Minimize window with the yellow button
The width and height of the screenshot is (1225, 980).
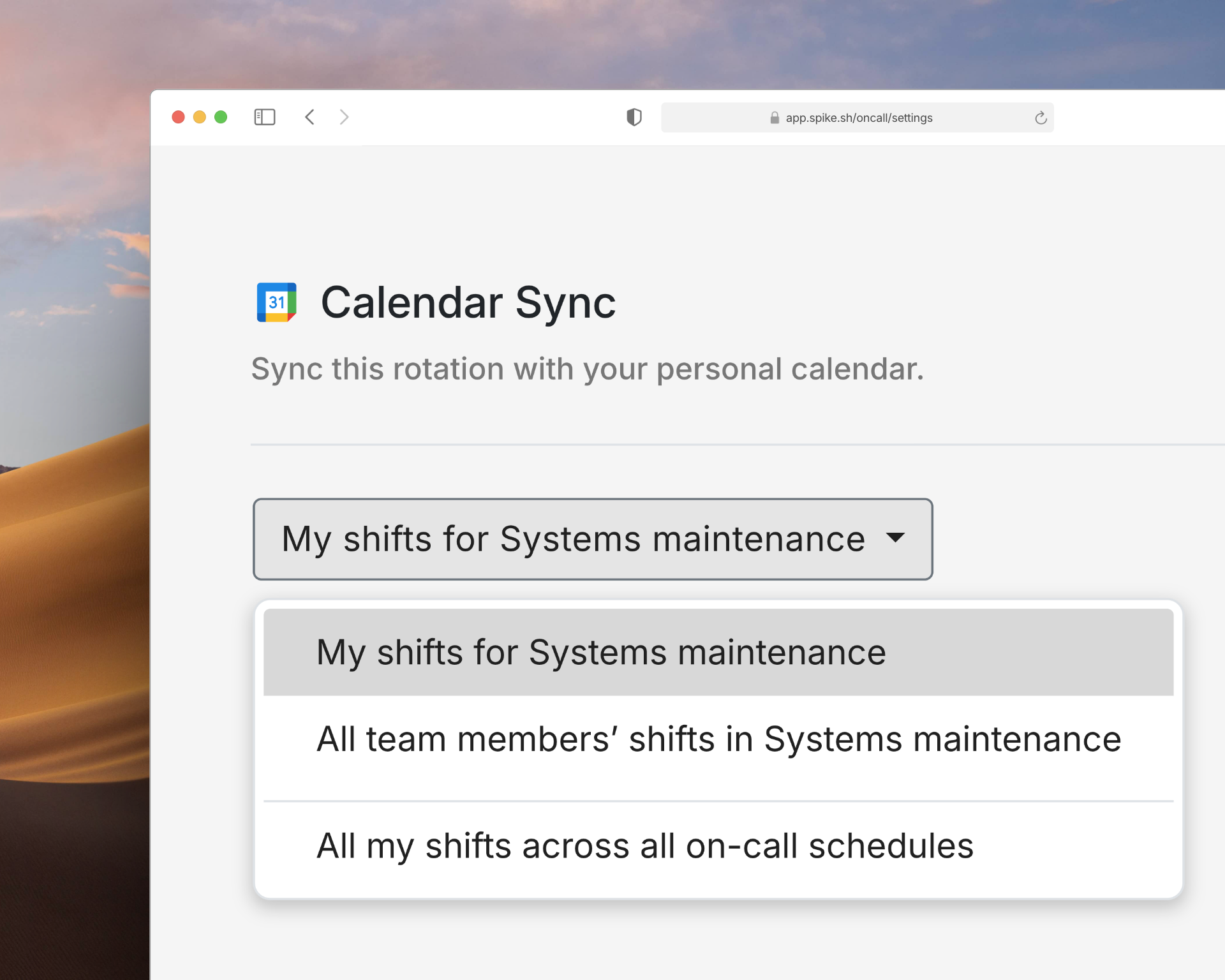point(200,117)
